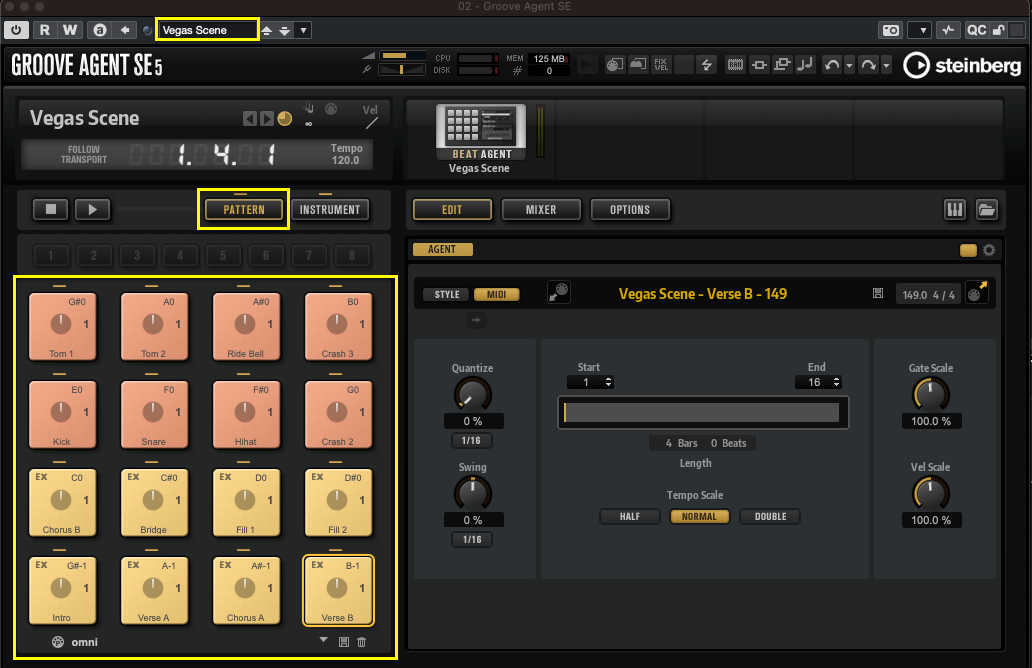The width and height of the screenshot is (1032, 668).
Task: Switch to the INSTRUMENT pads tab
Action: tap(330, 210)
